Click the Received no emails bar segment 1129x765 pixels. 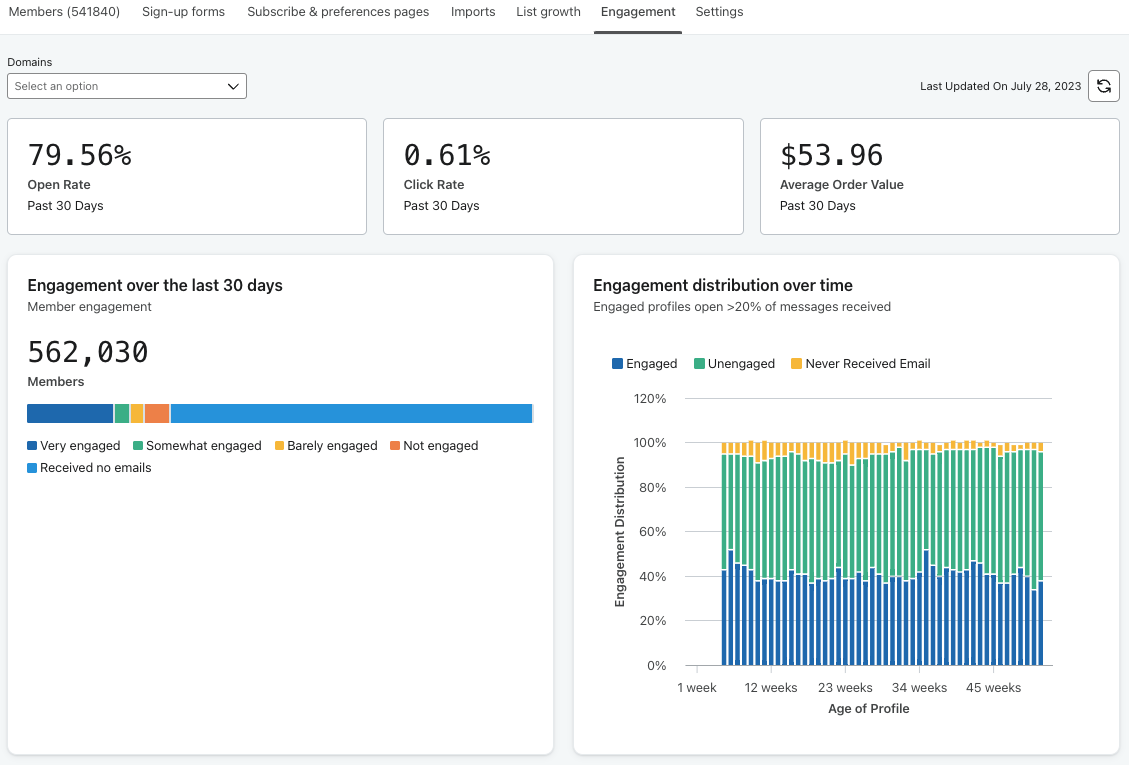point(350,414)
